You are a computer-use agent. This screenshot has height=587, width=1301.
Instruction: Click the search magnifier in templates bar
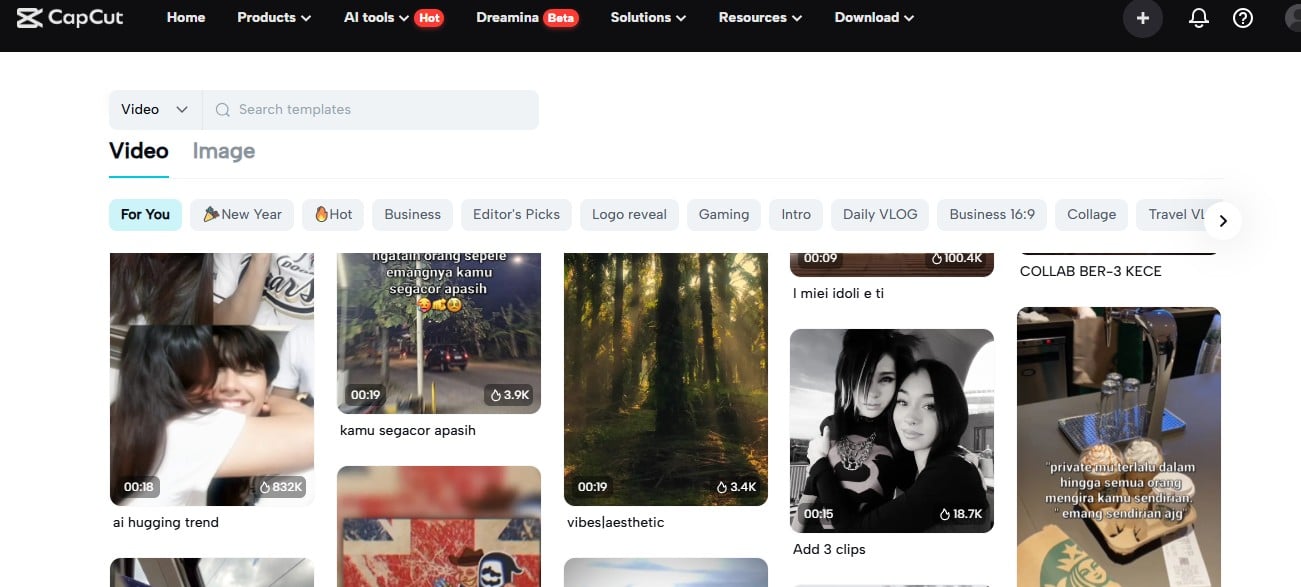pyautogui.click(x=222, y=109)
